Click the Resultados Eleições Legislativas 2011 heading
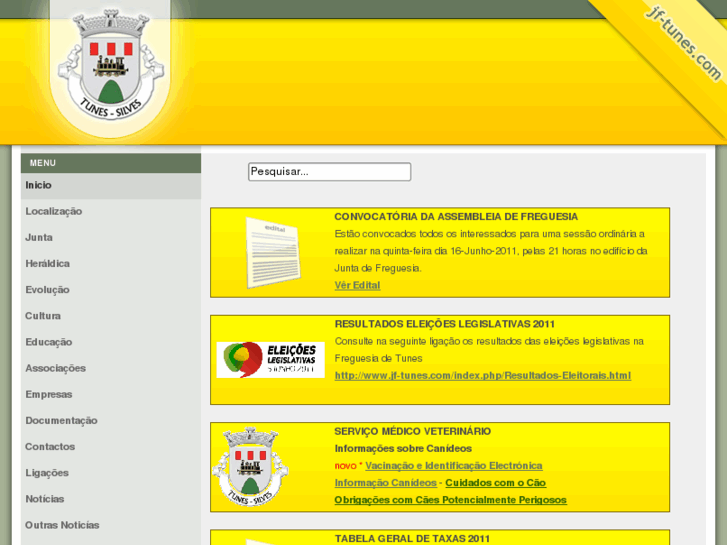 [x=445, y=324]
